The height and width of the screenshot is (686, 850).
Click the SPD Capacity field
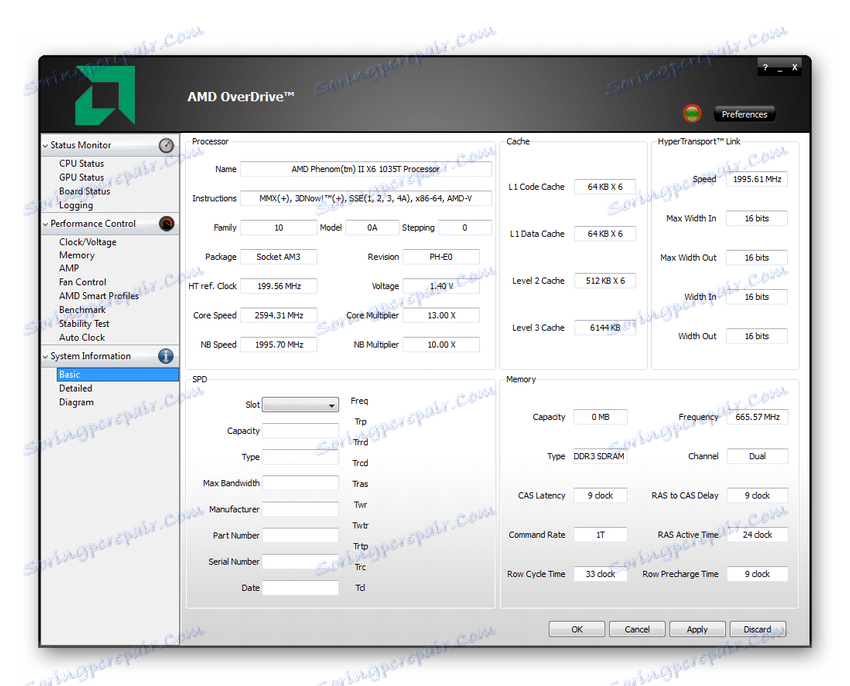click(x=300, y=431)
